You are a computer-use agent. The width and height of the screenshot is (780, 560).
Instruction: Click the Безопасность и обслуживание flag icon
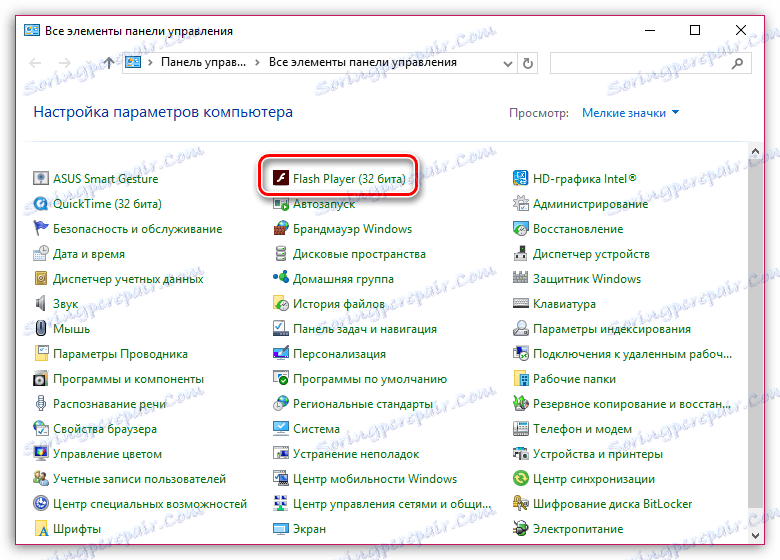[x=41, y=228]
